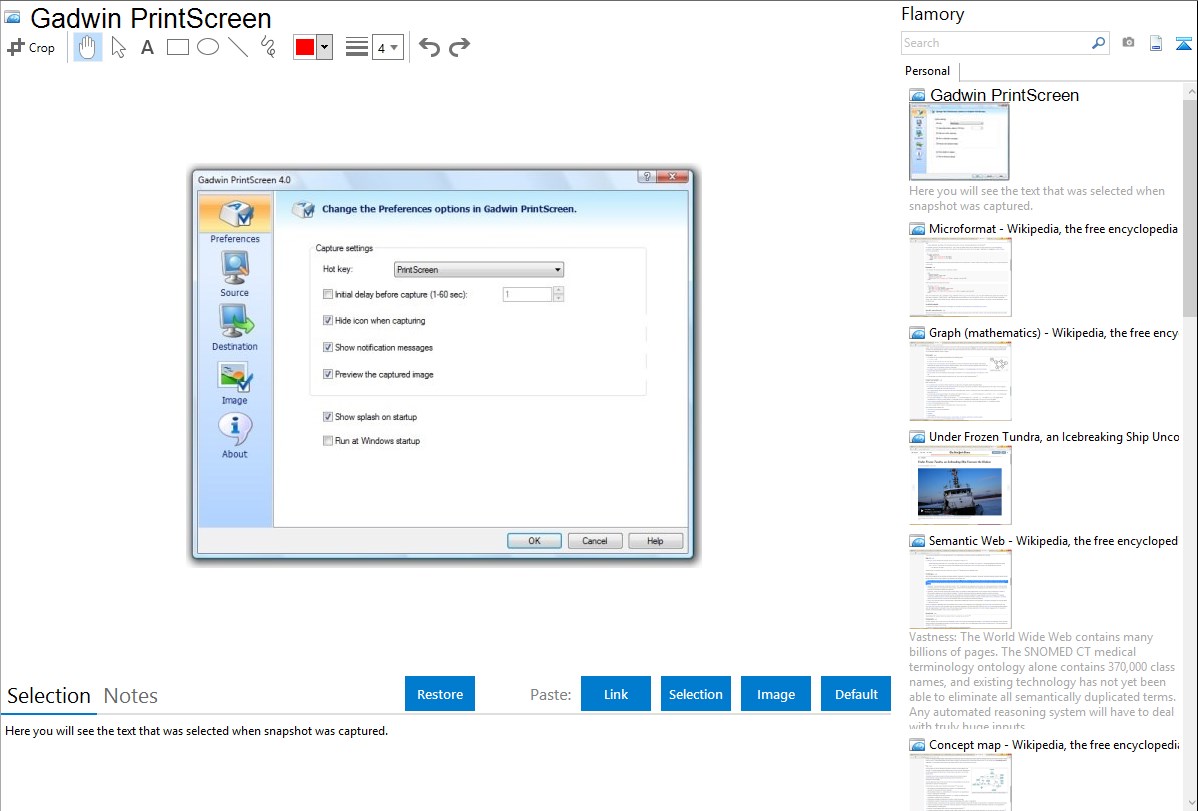1198x811 pixels.
Task: Open the Personal tab in Flamory
Action: [x=927, y=71]
